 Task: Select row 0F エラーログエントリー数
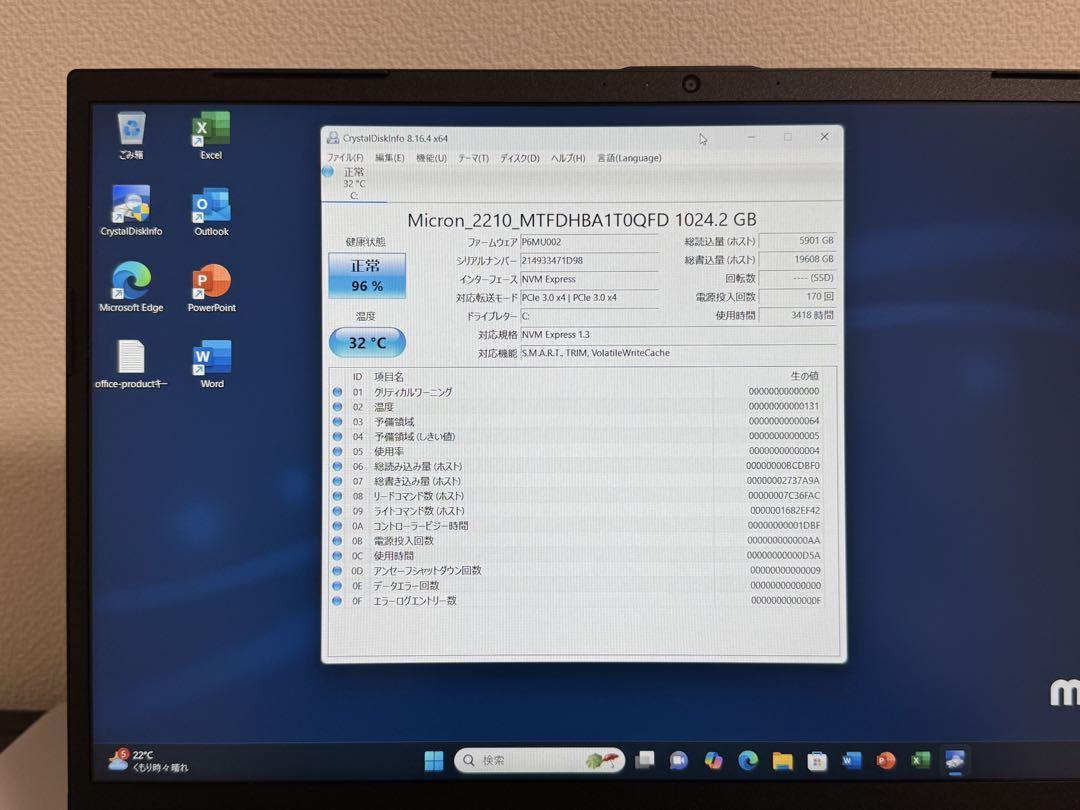coord(577,601)
